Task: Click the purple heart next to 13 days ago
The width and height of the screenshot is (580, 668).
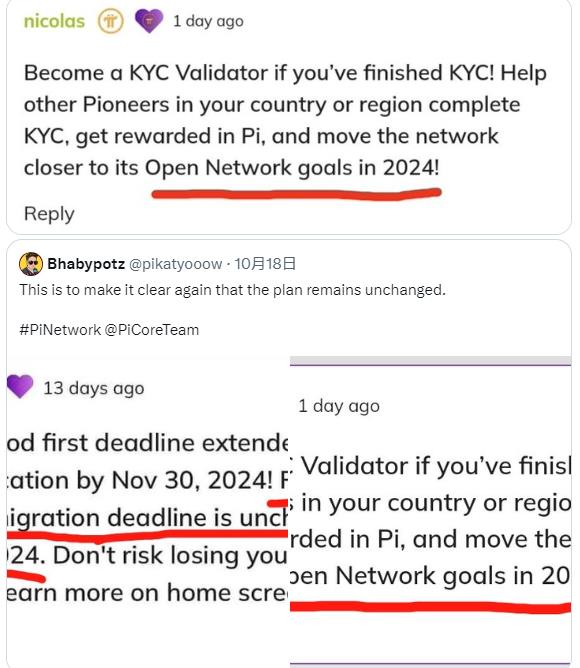Action: click(20, 386)
